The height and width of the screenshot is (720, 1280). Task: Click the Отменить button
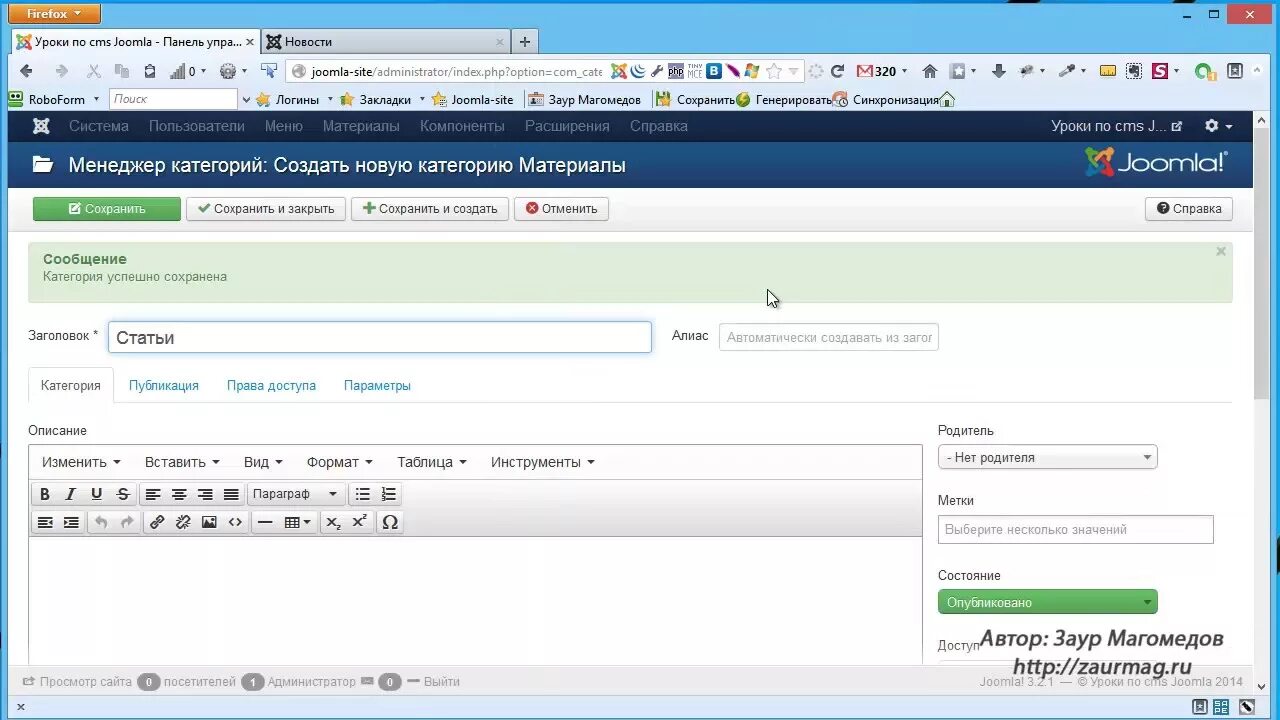[561, 209]
